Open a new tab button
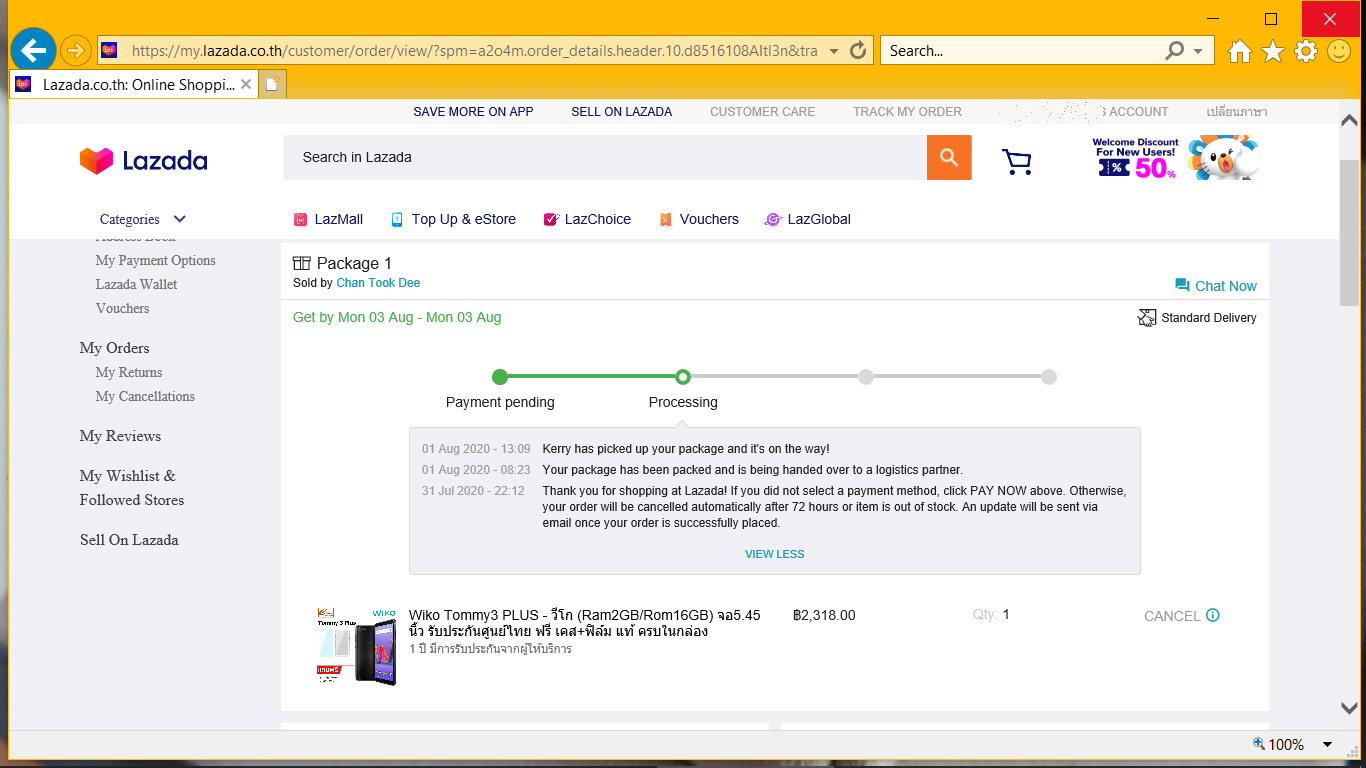Screen dimensions: 1366x768 (x=272, y=84)
